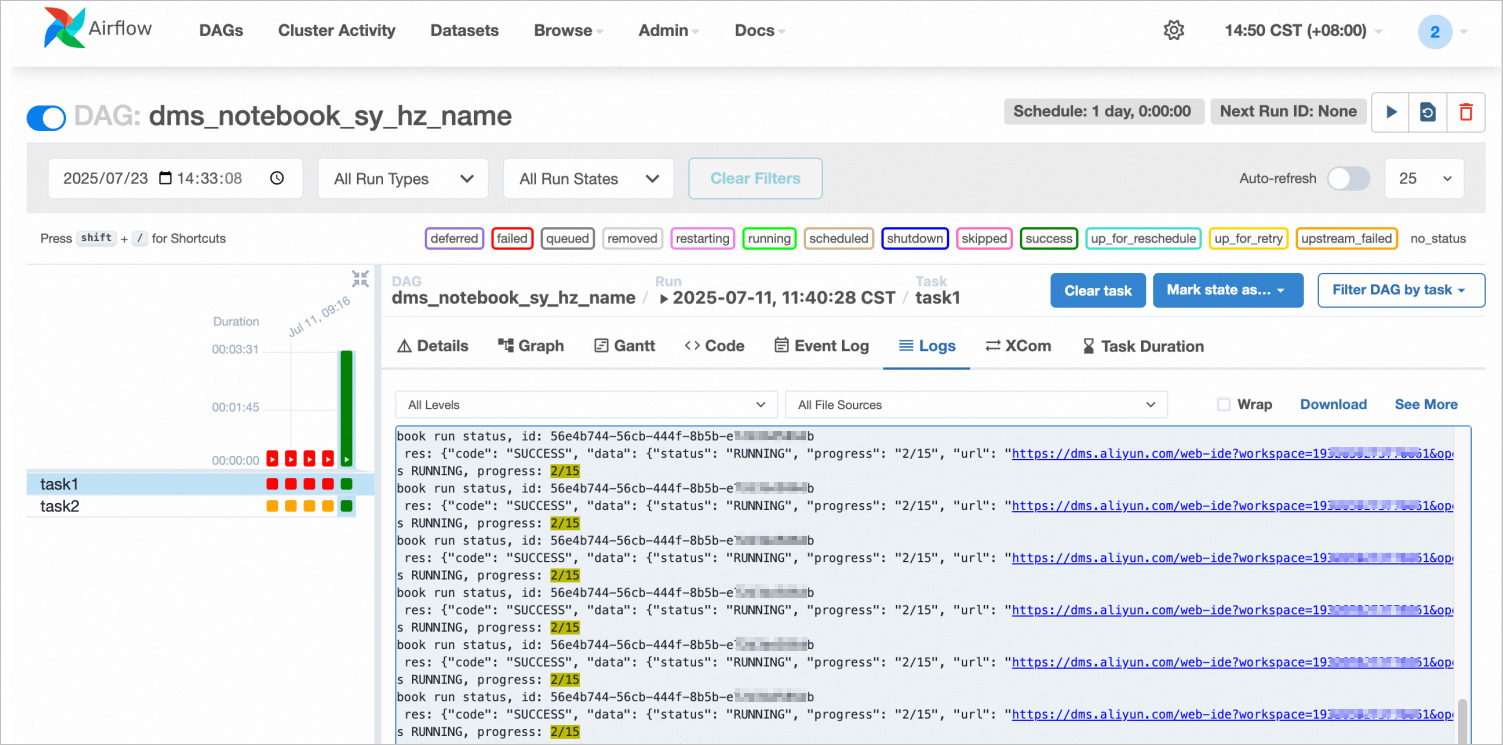Click the green success square in the task1 row
Viewport: 1503px width, 745px height.
coord(346,484)
